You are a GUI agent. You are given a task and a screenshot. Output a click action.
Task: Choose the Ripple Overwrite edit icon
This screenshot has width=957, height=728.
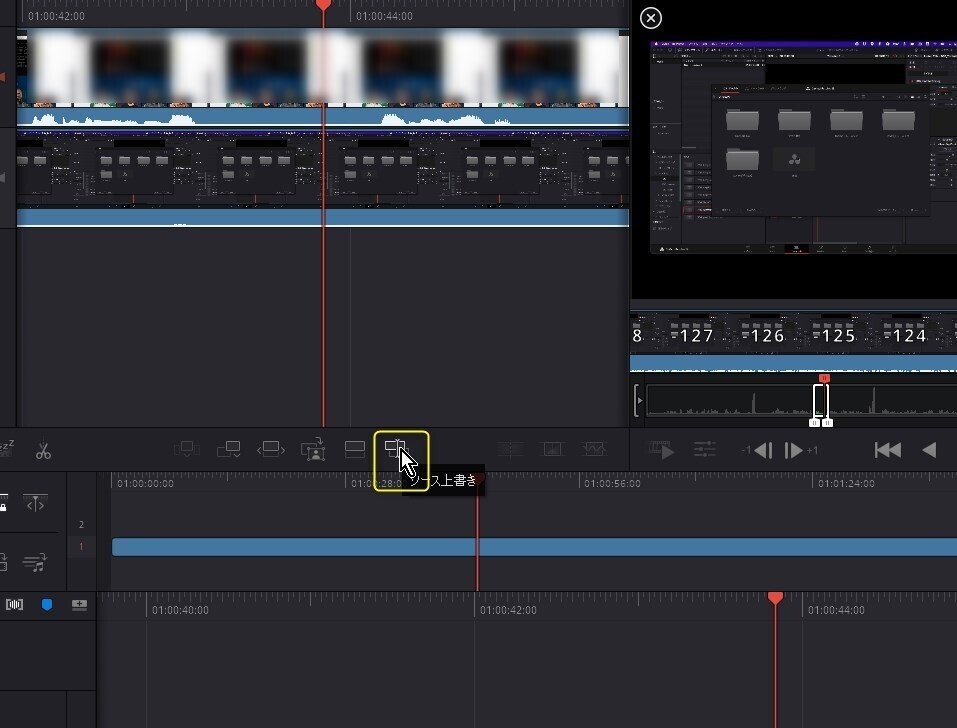point(271,450)
